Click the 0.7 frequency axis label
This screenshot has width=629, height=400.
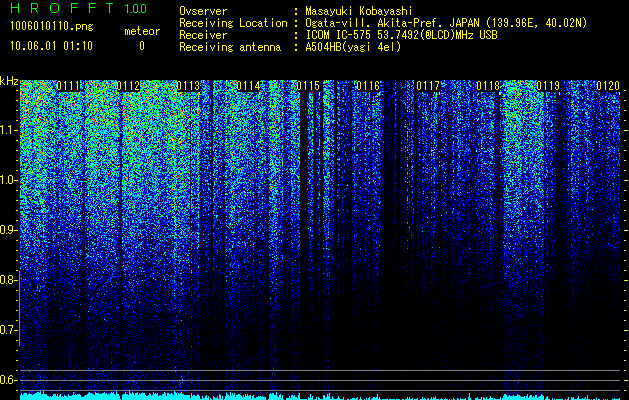tap(8, 330)
